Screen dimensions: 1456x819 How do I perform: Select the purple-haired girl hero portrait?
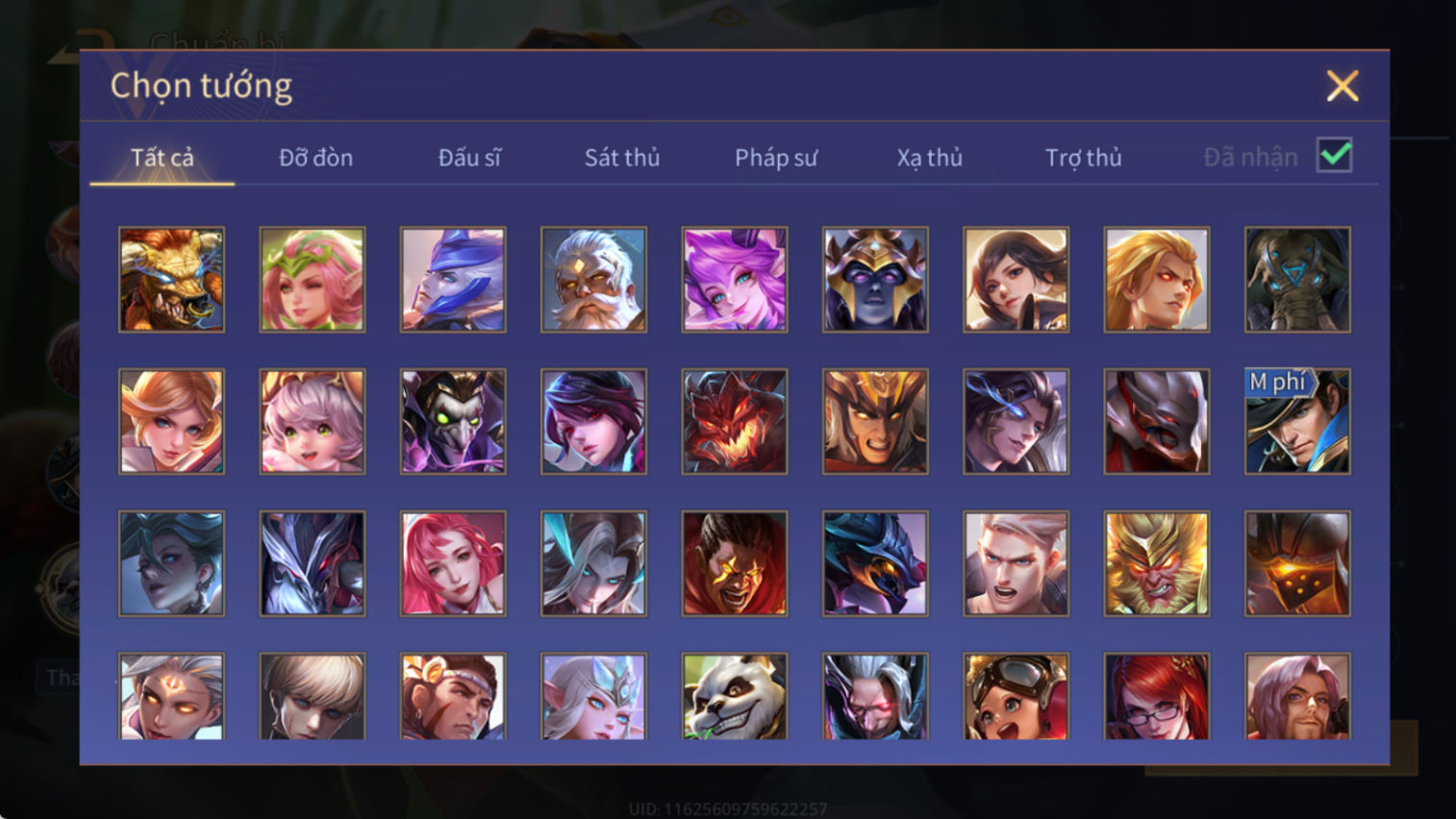click(x=735, y=280)
